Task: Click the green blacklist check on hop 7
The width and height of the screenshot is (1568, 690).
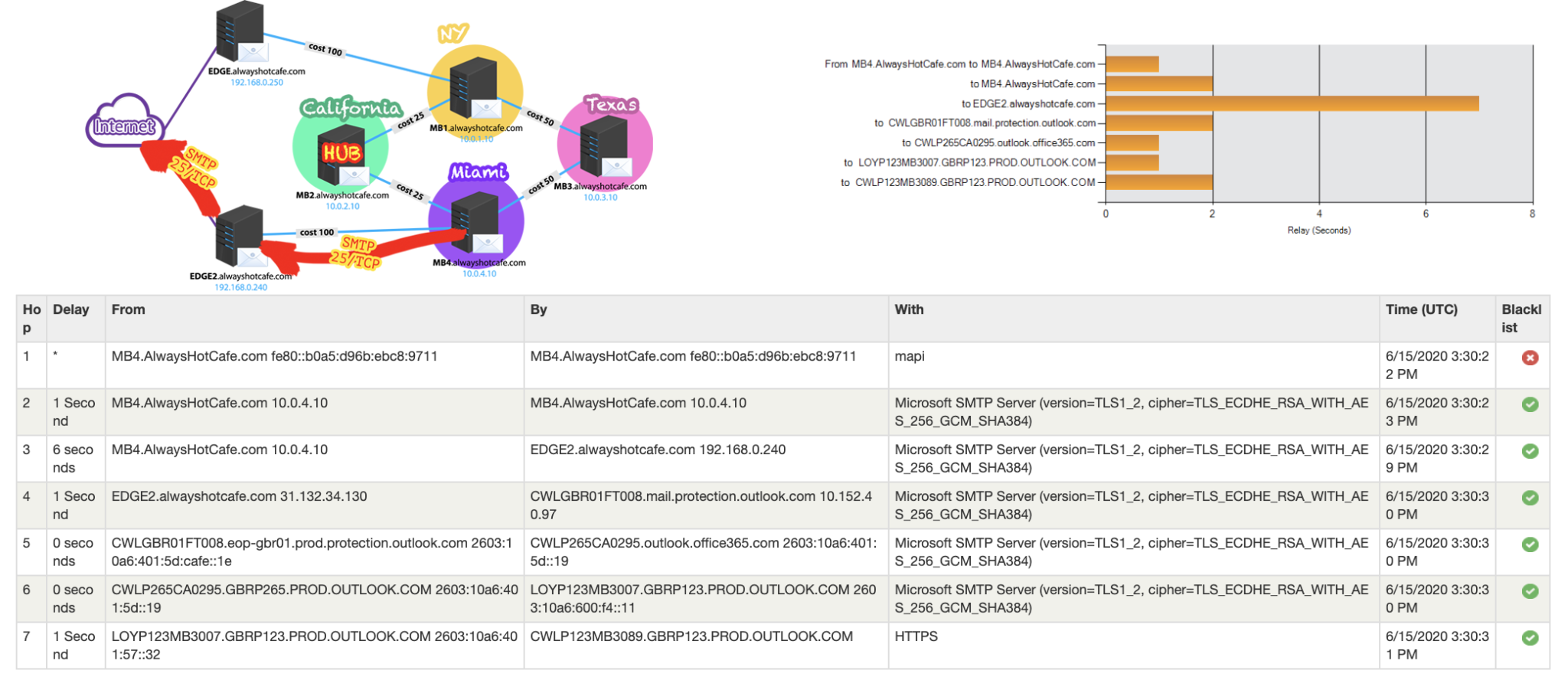Action: (x=1530, y=636)
